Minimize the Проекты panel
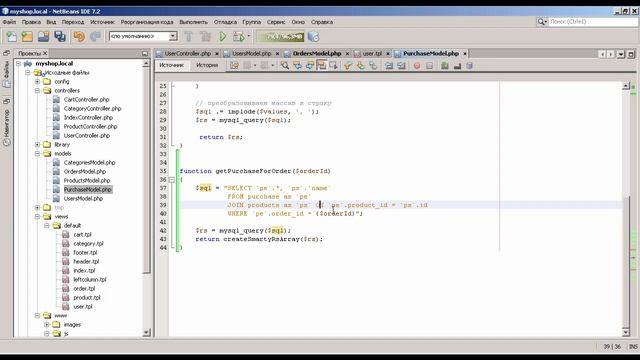This screenshot has height=360, width=640. coord(145,53)
